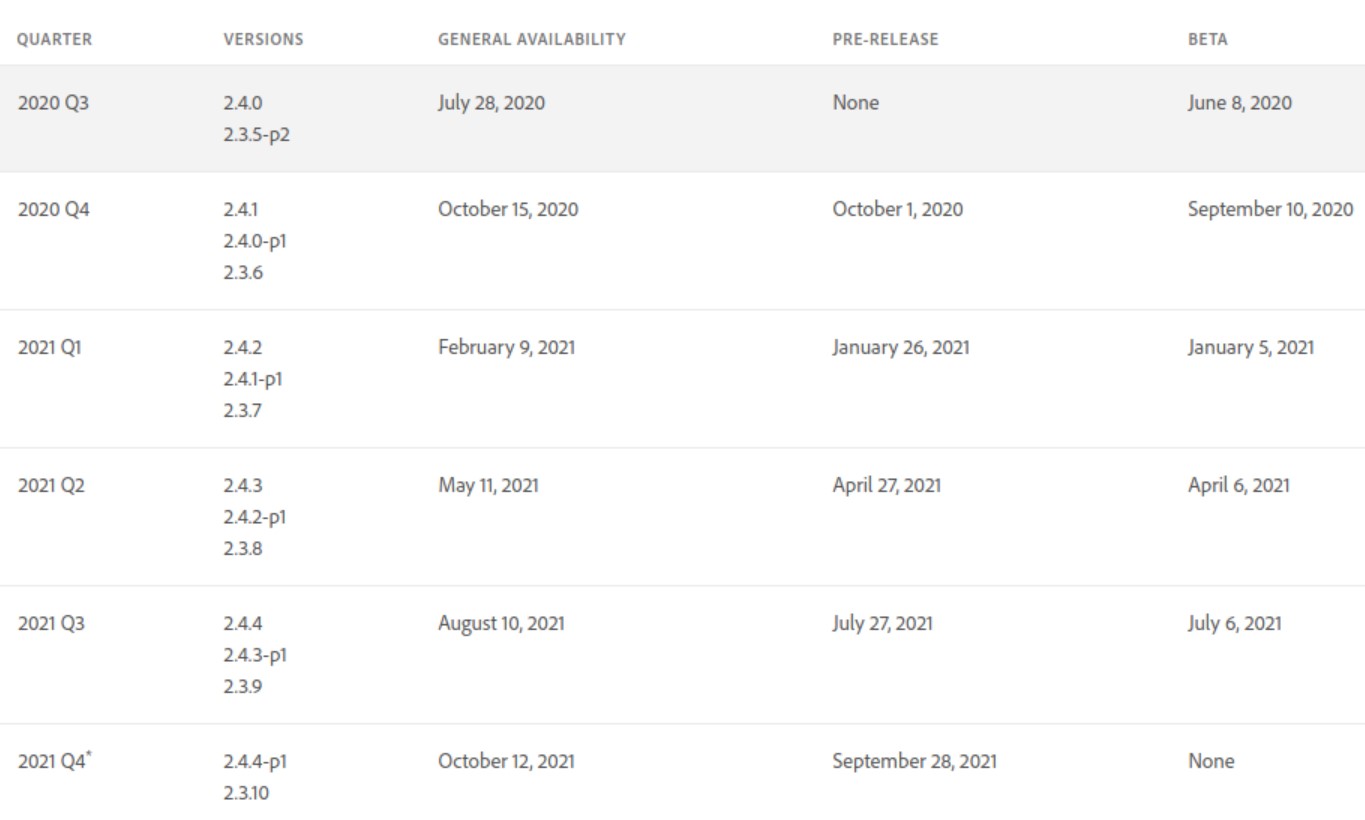Image resolution: width=1365 pixels, height=820 pixels.
Task: Click the August 10, 2021 date
Action: [501, 624]
